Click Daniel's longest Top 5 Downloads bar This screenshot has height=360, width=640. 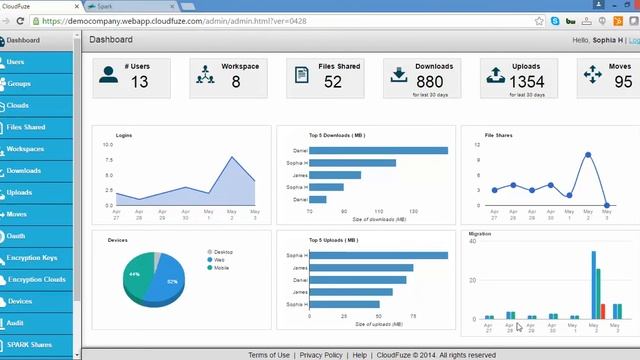coord(378,151)
